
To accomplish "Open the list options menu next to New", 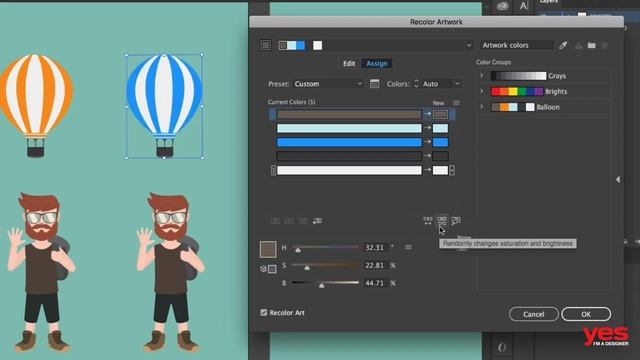I will 456,103.
